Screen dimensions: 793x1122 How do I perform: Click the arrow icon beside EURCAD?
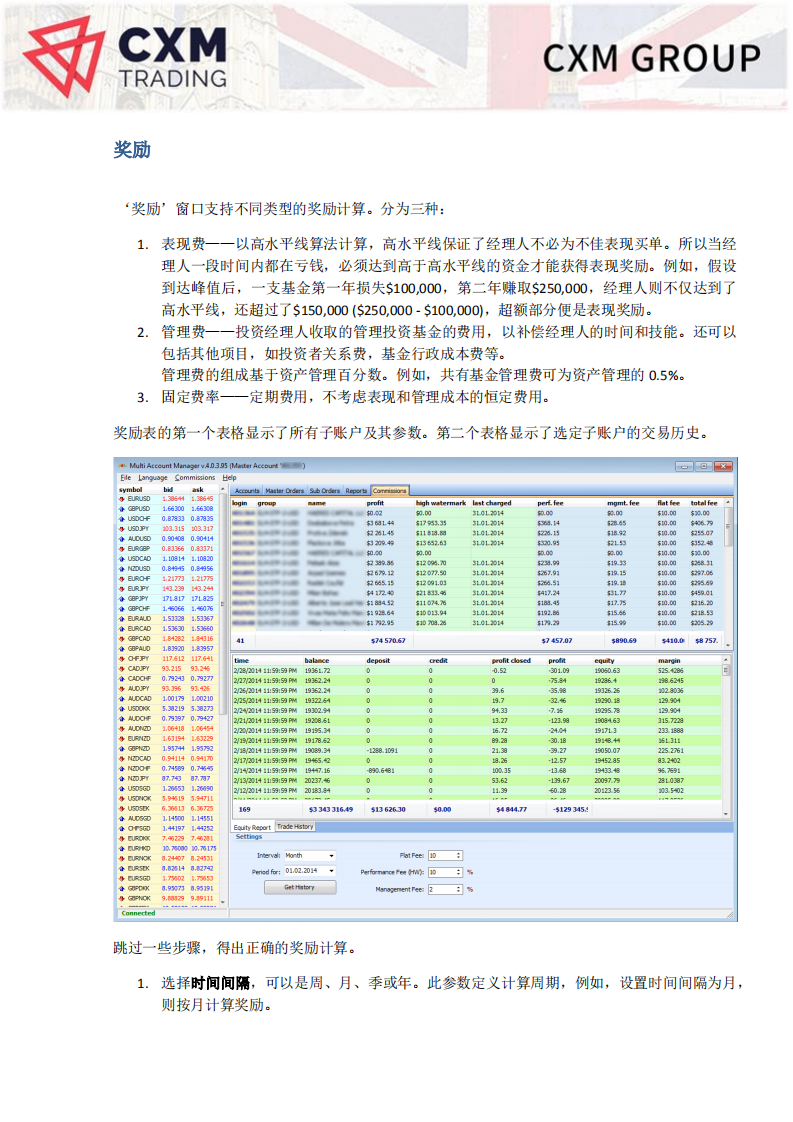122,629
